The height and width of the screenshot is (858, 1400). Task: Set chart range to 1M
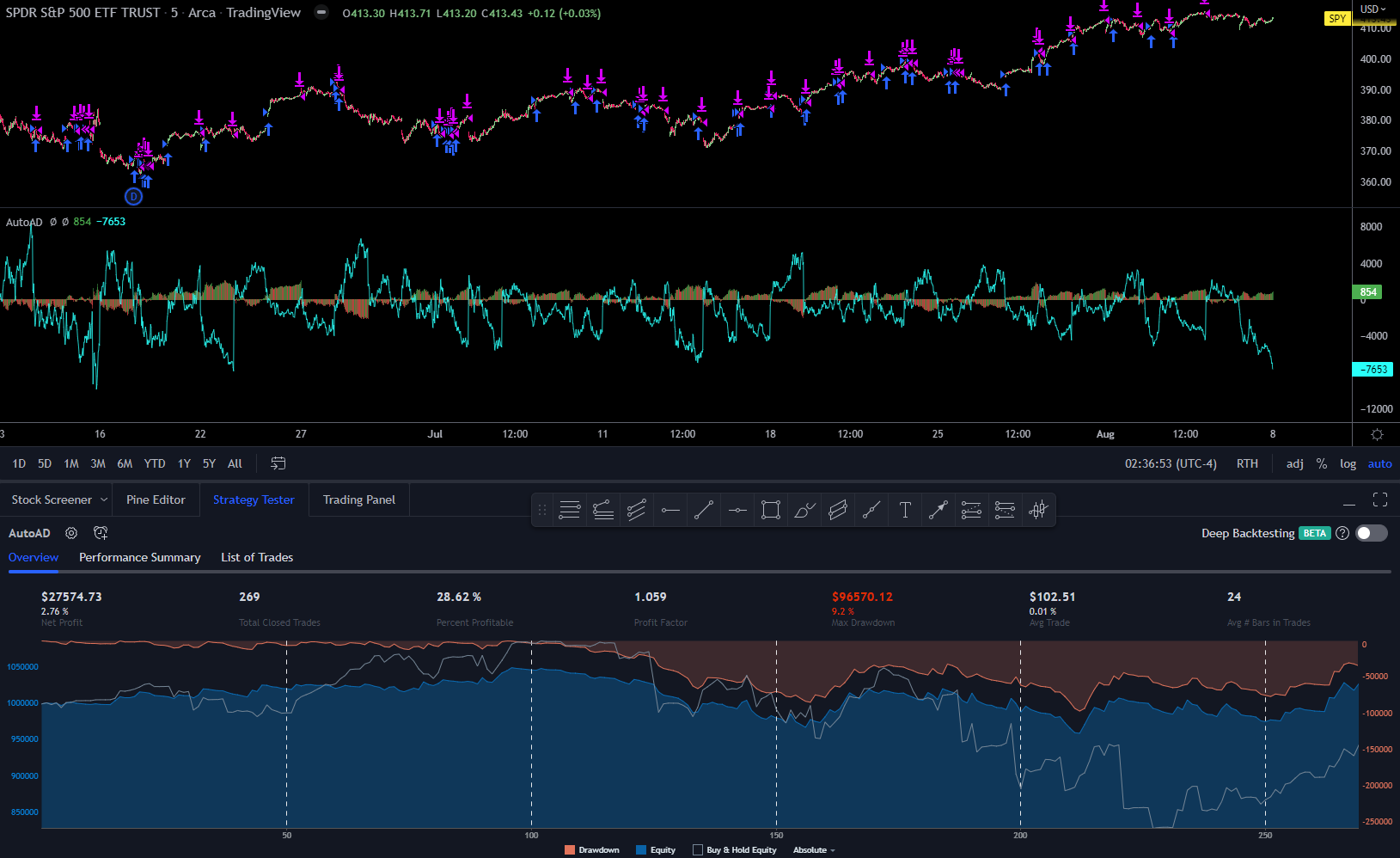pos(71,463)
